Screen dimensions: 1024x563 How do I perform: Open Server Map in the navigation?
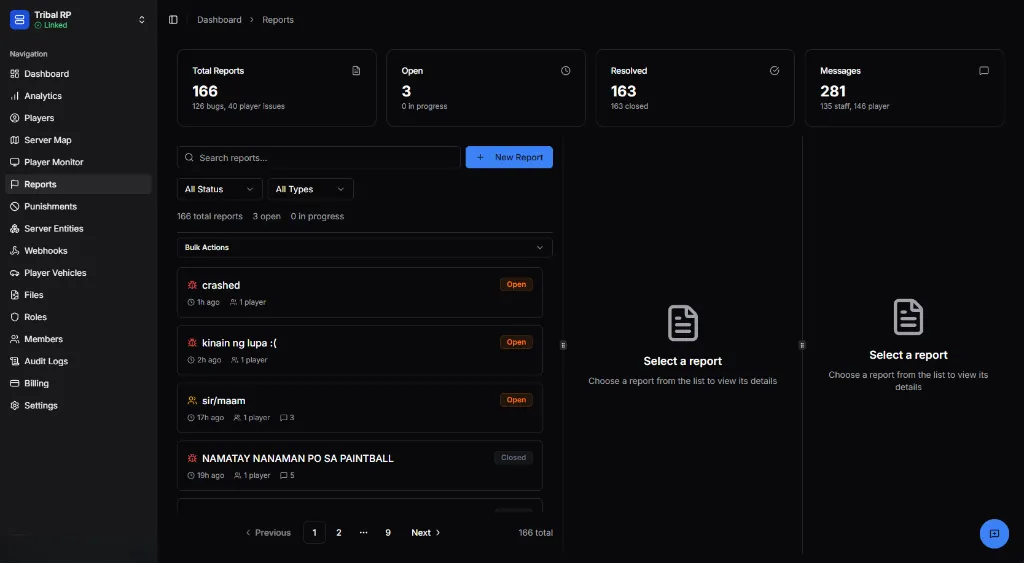(x=78, y=140)
